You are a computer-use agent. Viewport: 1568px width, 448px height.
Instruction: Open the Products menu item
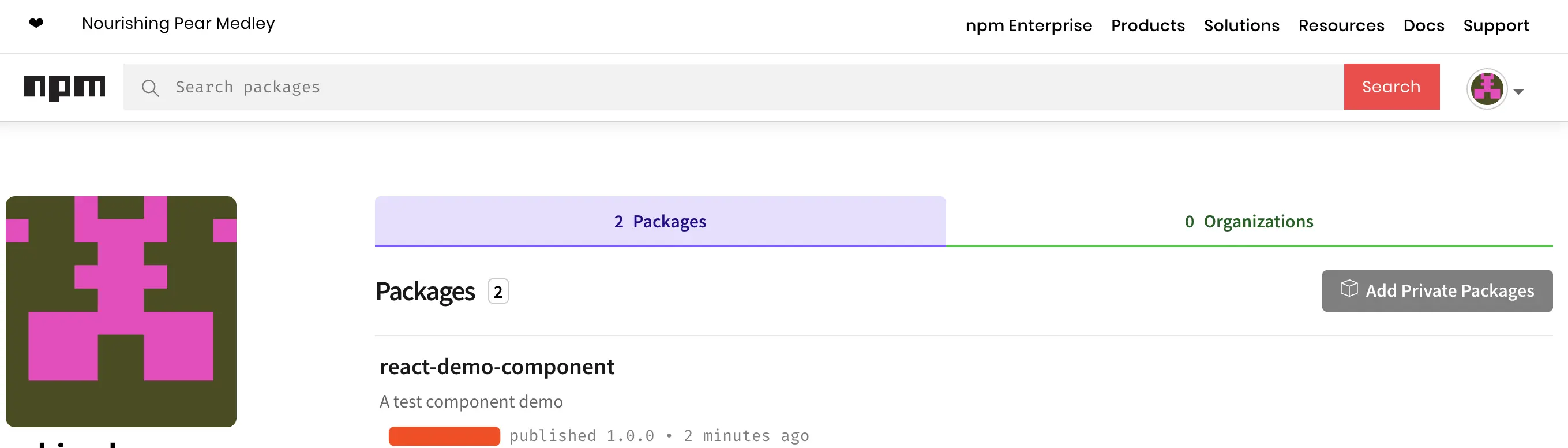click(x=1147, y=25)
